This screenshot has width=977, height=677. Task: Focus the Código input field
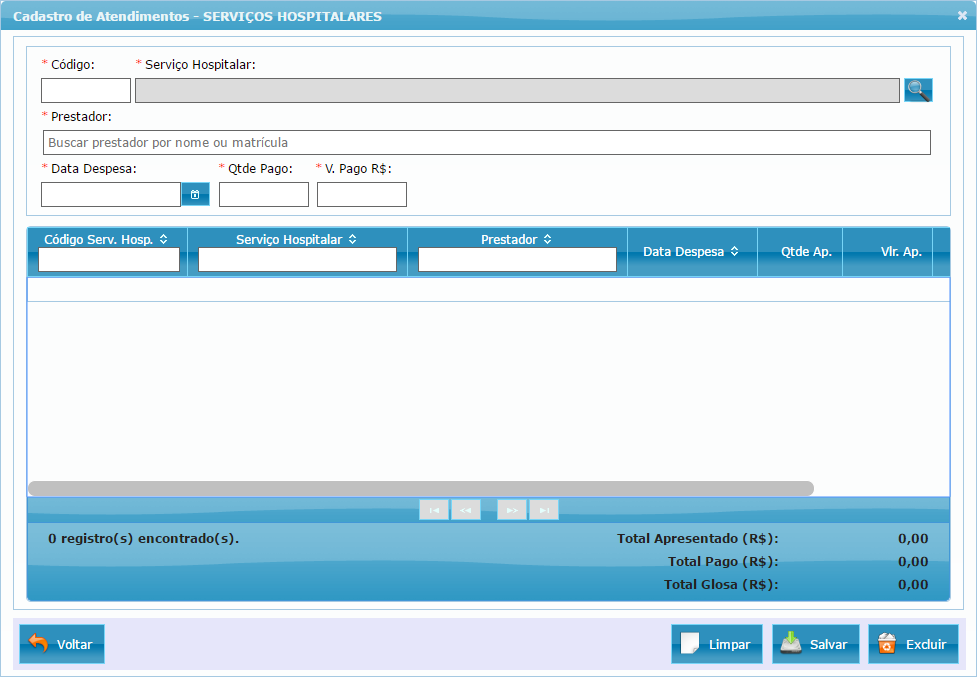[86, 91]
